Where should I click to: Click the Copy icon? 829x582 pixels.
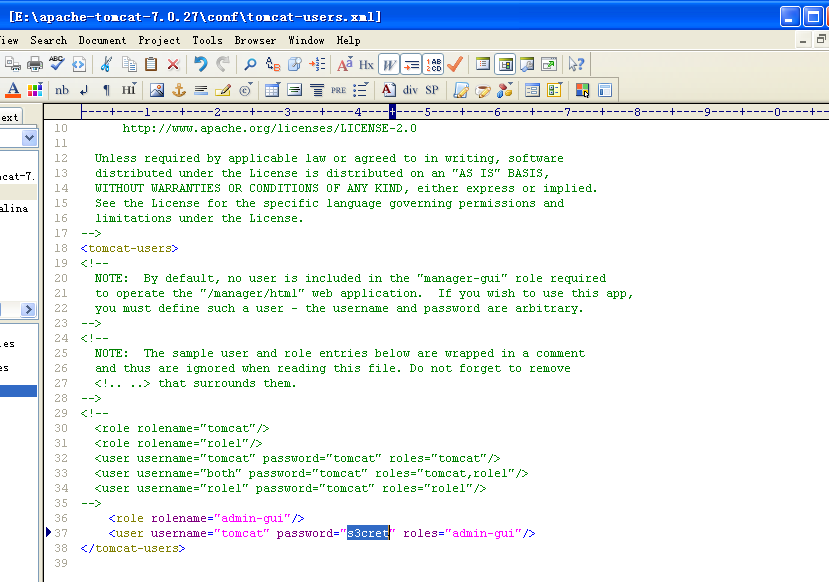[129, 64]
